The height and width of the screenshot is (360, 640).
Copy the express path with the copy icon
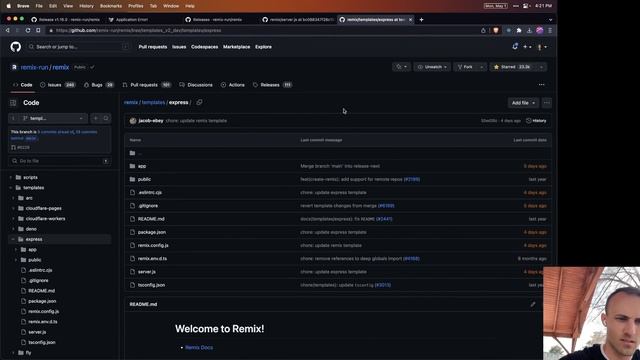point(199,102)
